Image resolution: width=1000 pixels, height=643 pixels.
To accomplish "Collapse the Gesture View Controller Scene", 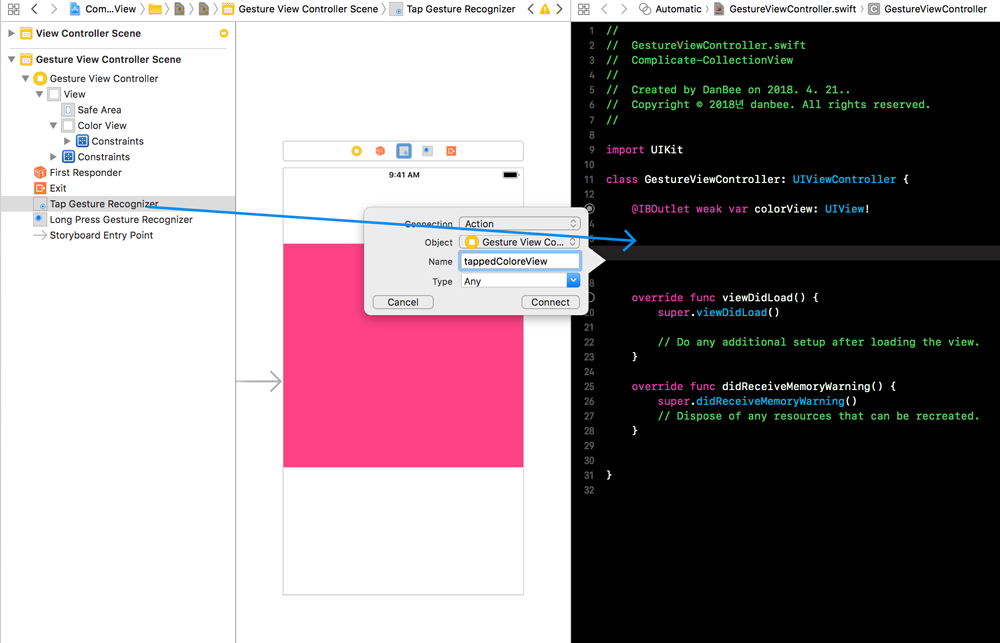I will point(11,59).
